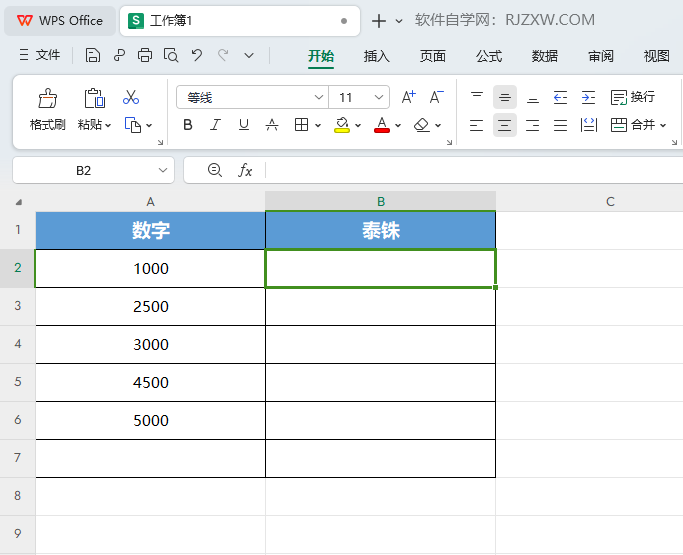Click the Undo arrow
683x555 pixels.
pyautogui.click(x=197, y=55)
